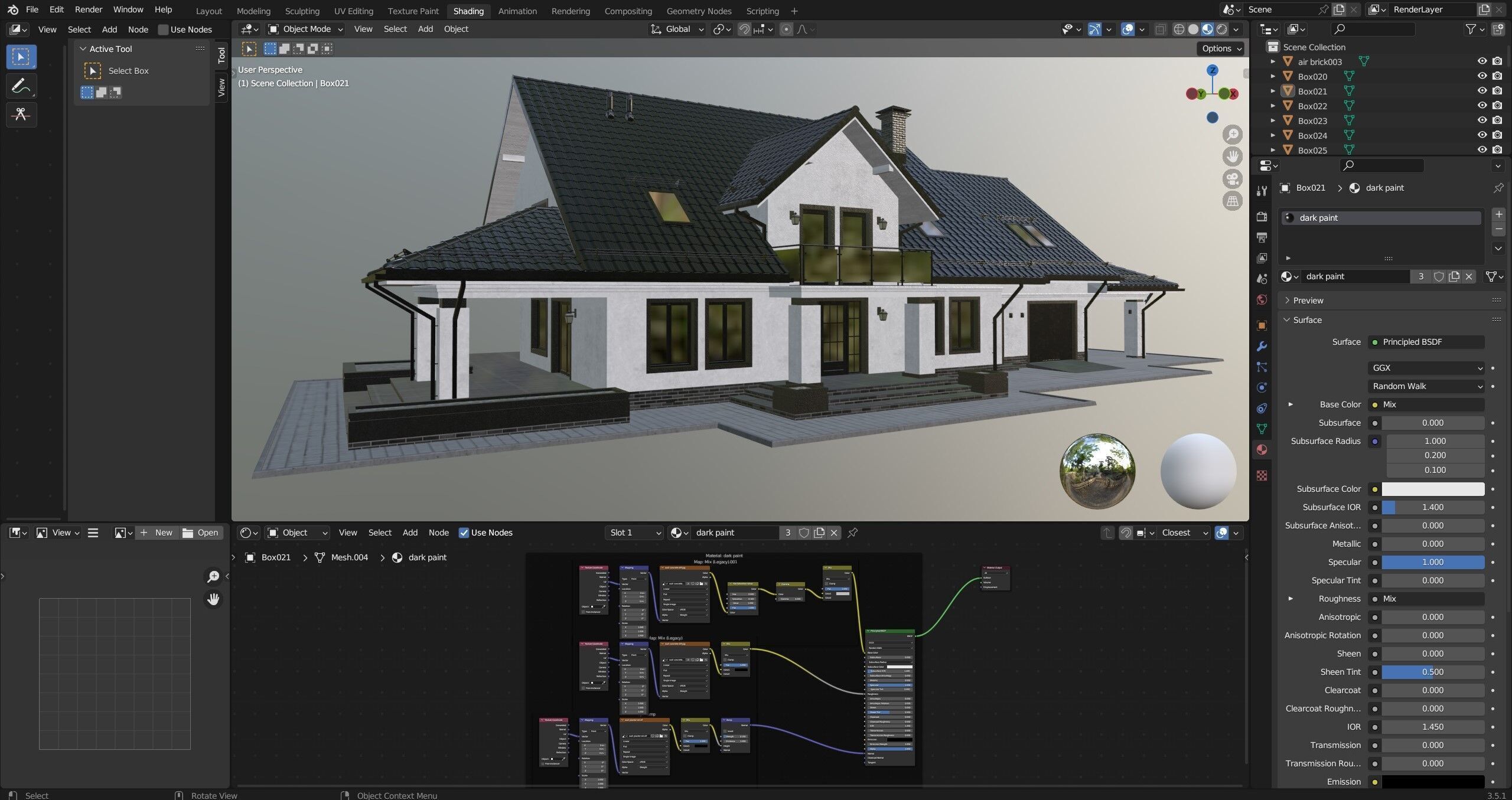Enable Use Nodes in top-left editor header
1512x800 pixels.
click(164, 30)
